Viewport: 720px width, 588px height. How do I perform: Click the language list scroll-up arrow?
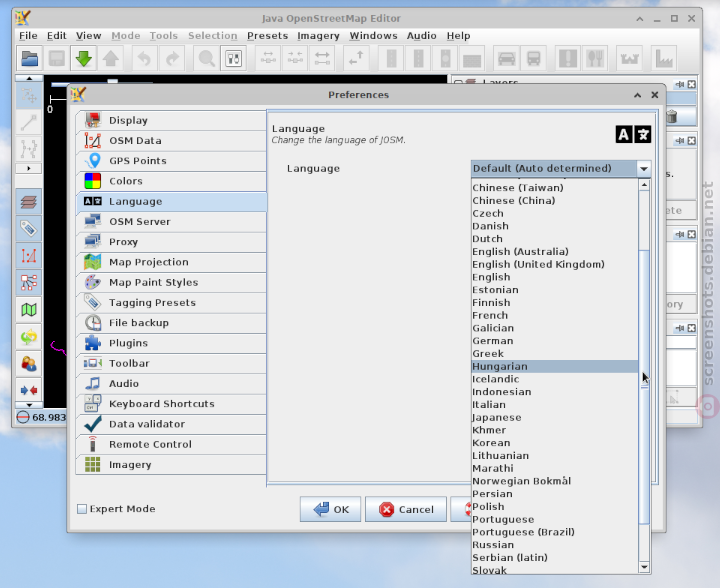pos(644,185)
